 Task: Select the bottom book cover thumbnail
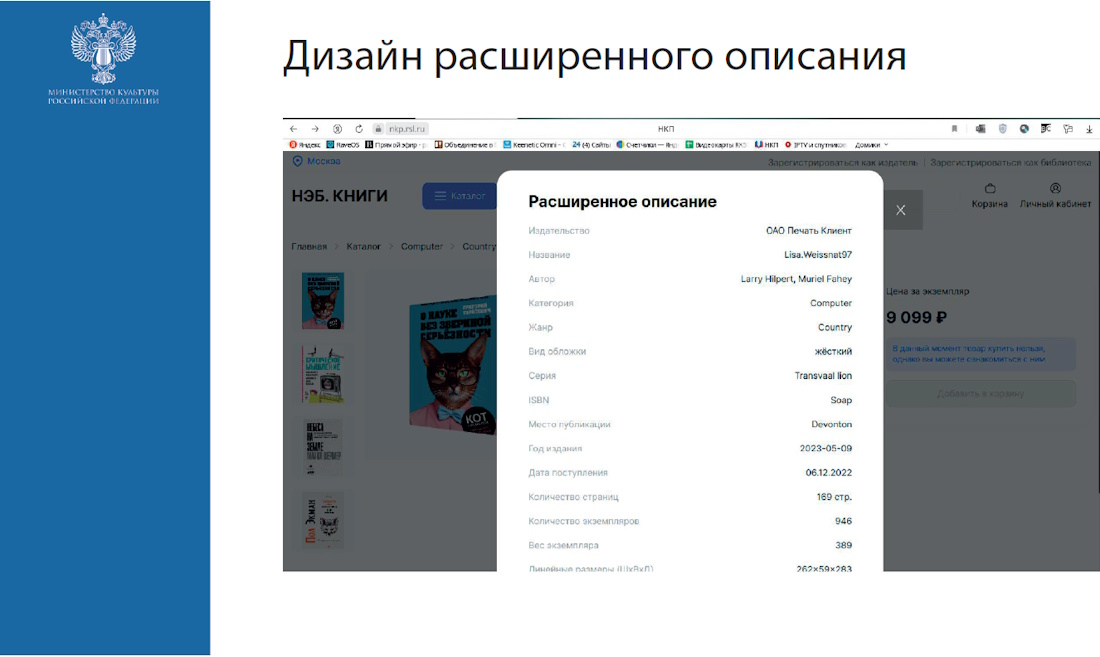click(323, 520)
